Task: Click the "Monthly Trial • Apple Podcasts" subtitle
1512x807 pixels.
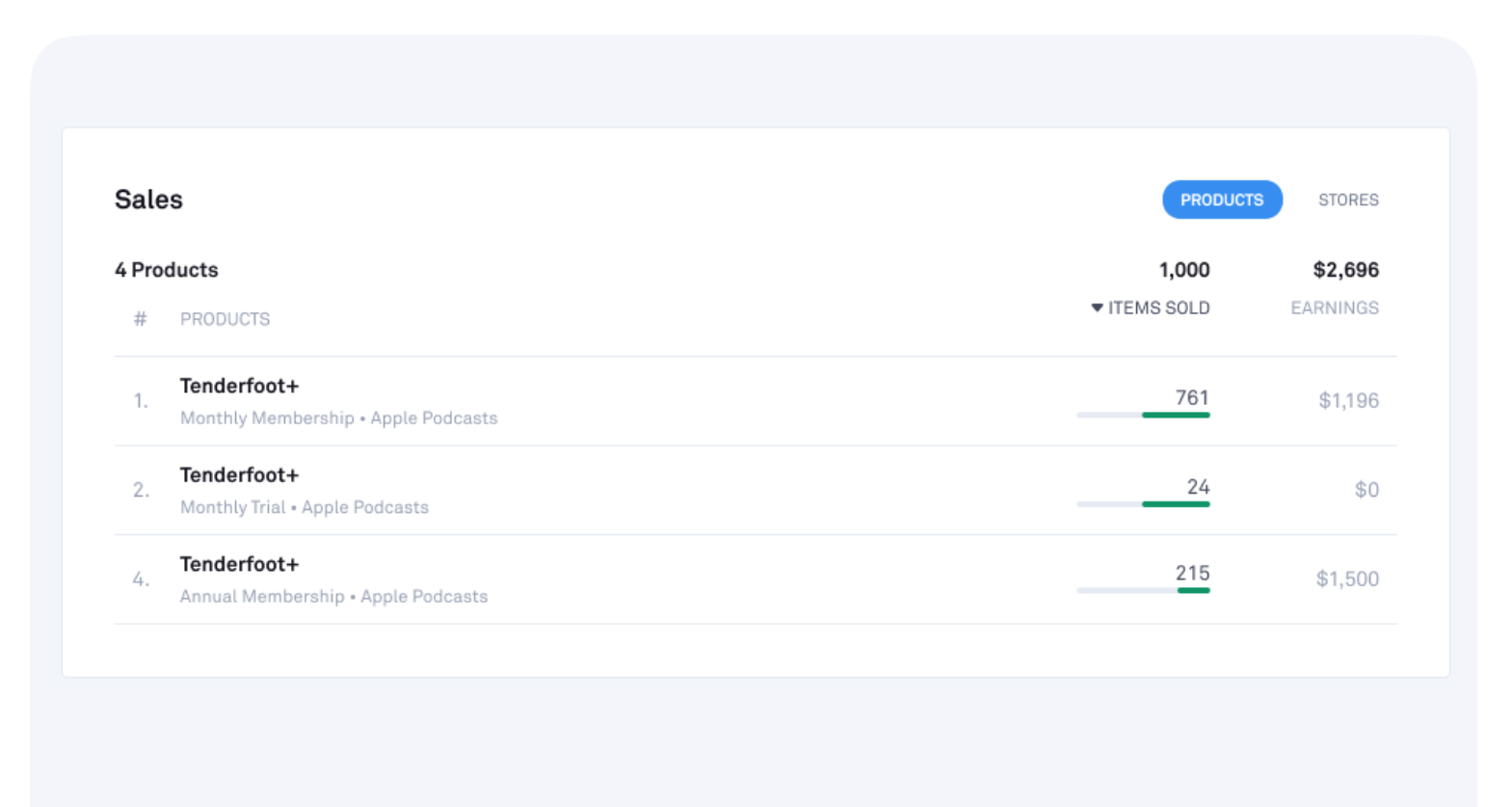Action: 304,507
